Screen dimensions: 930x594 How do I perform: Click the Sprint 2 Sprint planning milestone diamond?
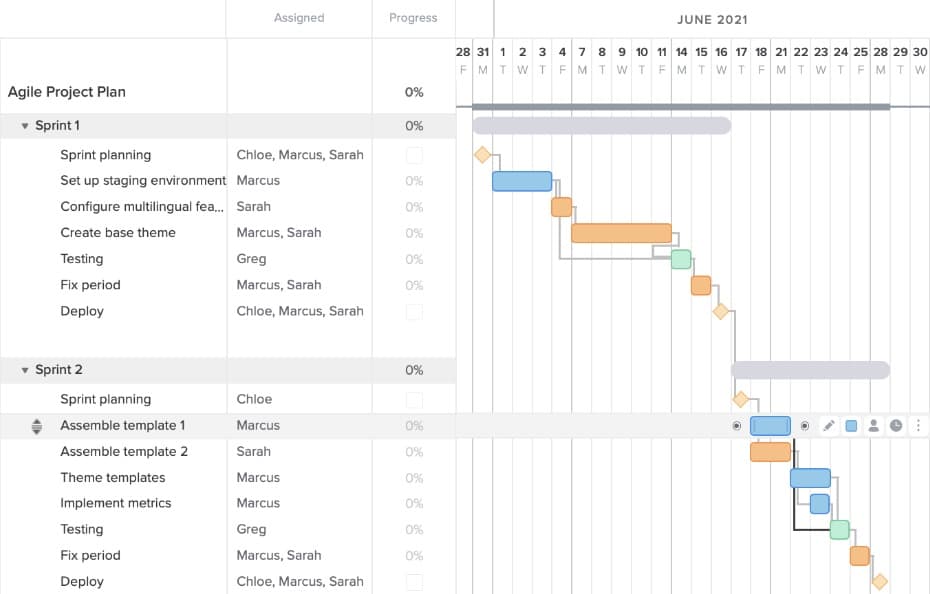pyautogui.click(x=740, y=398)
